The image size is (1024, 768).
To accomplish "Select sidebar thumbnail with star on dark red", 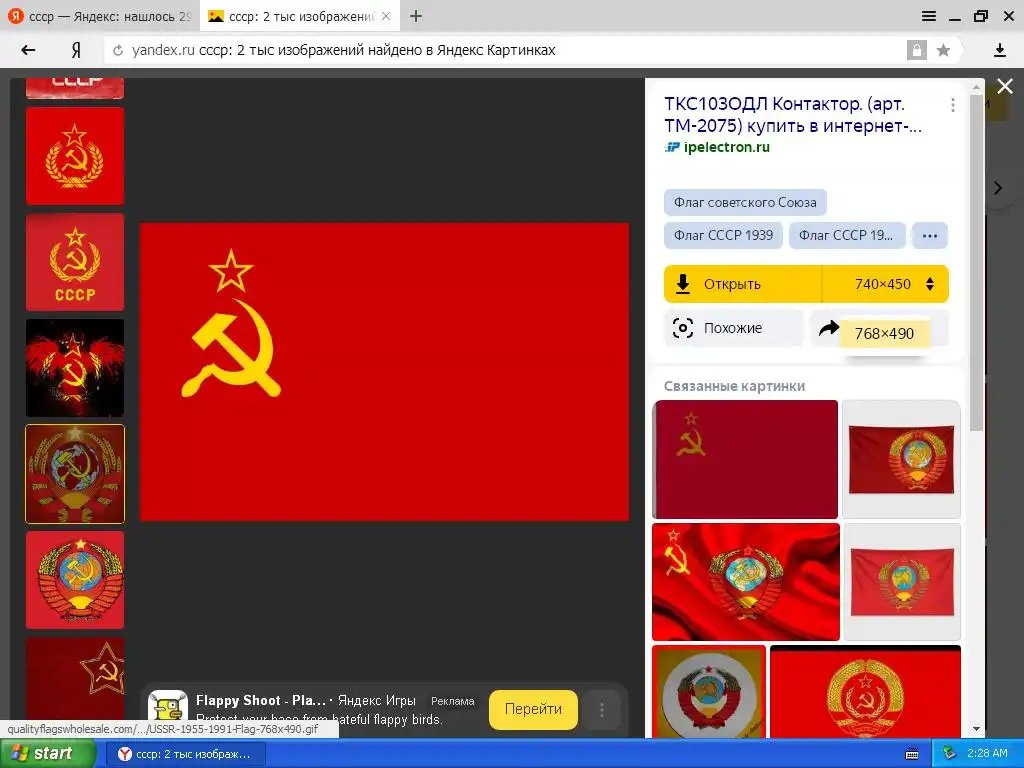I will point(74,679).
